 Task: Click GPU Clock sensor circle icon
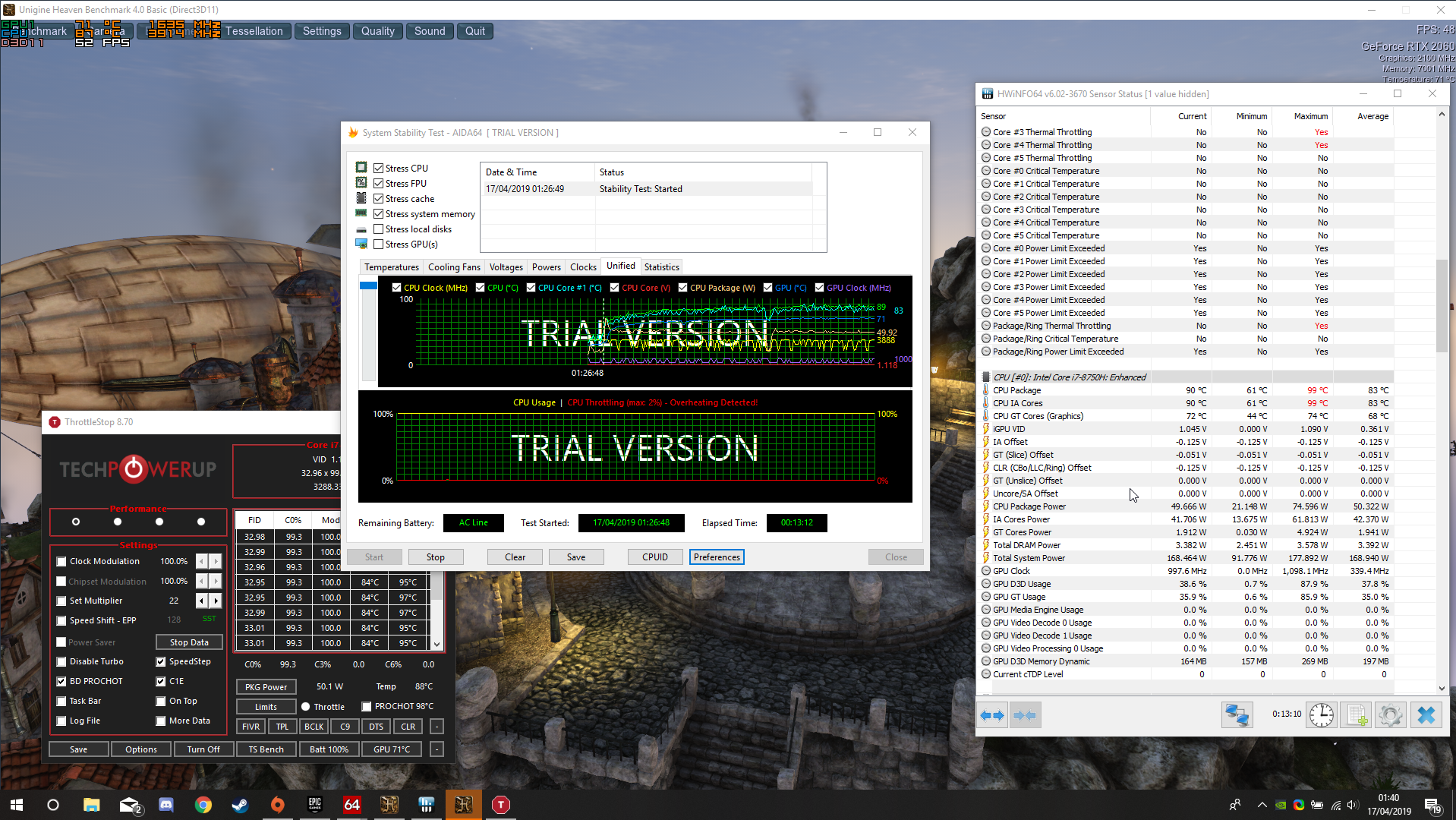[986, 571]
